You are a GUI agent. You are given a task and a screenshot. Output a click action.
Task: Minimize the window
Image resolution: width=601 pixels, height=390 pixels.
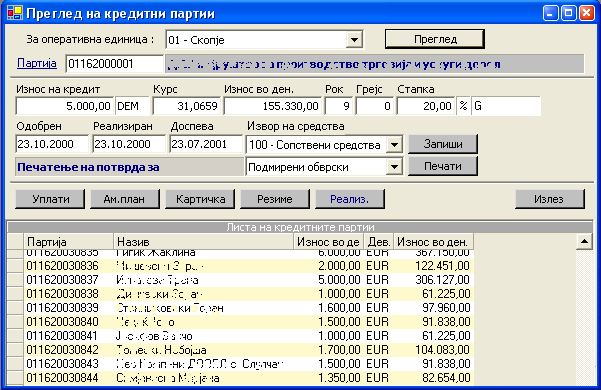pyautogui.click(x=550, y=13)
